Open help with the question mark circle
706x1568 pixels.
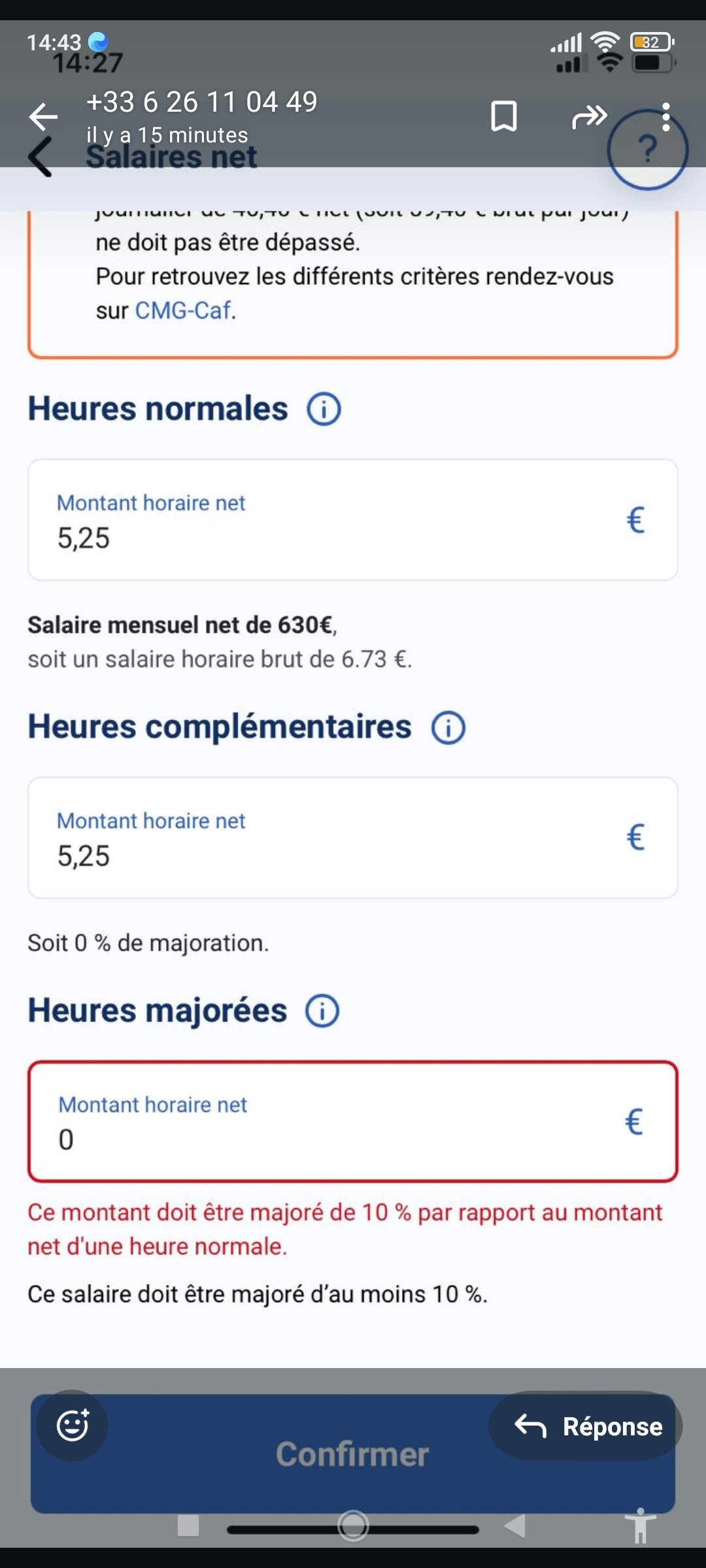[x=647, y=150]
